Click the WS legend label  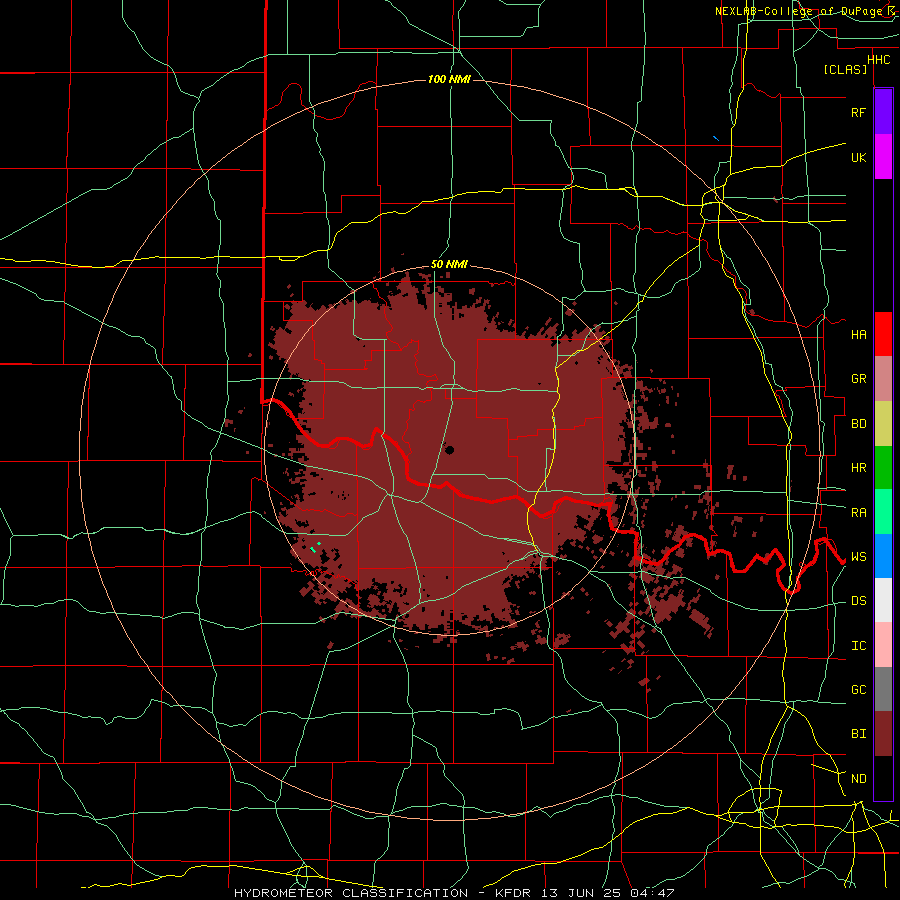[858, 556]
